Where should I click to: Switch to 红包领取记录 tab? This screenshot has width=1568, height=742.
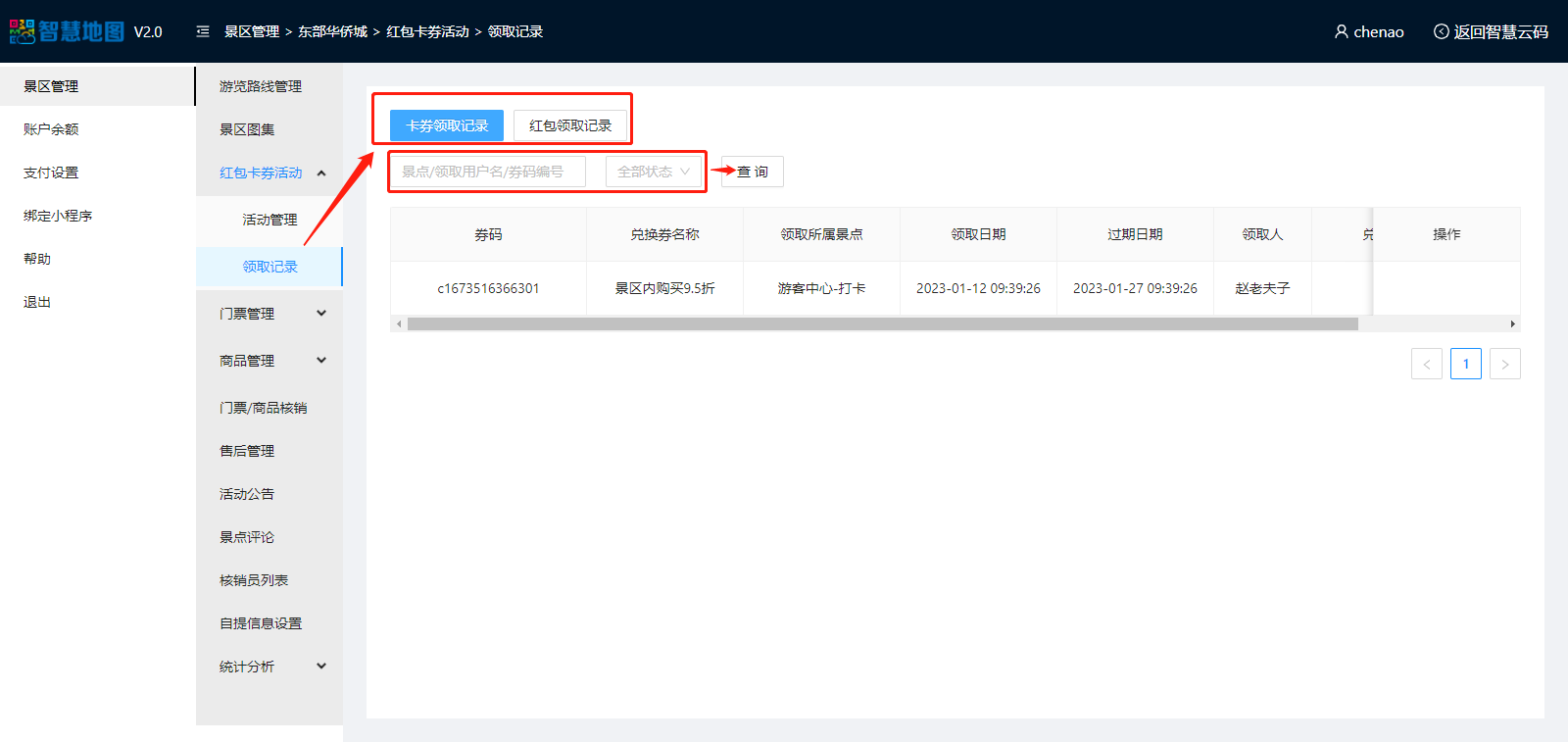coord(569,125)
